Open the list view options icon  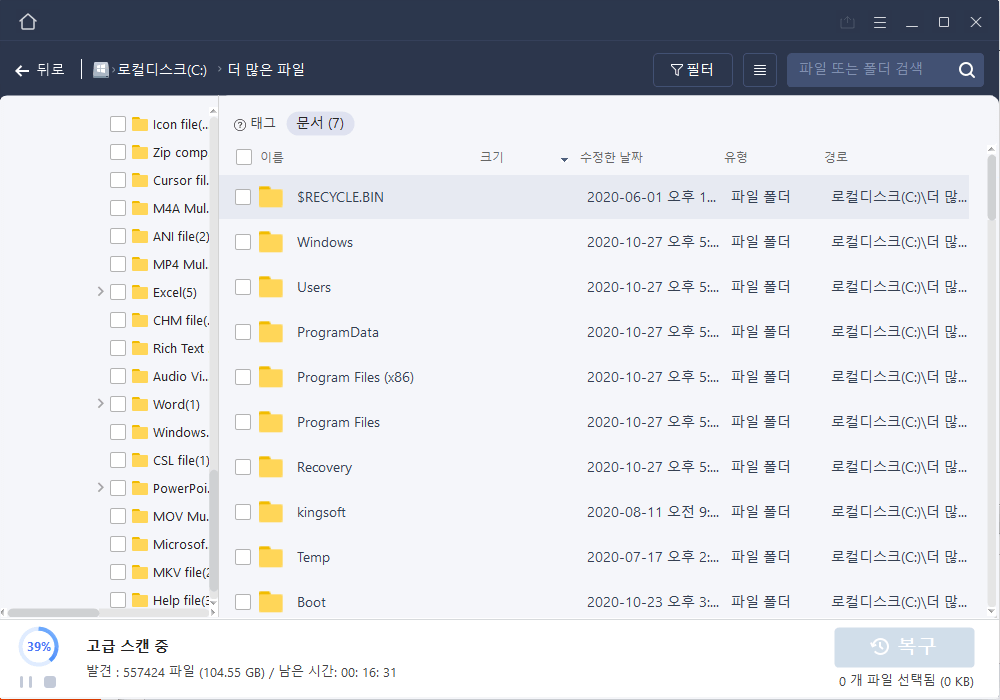pyautogui.click(x=759, y=70)
